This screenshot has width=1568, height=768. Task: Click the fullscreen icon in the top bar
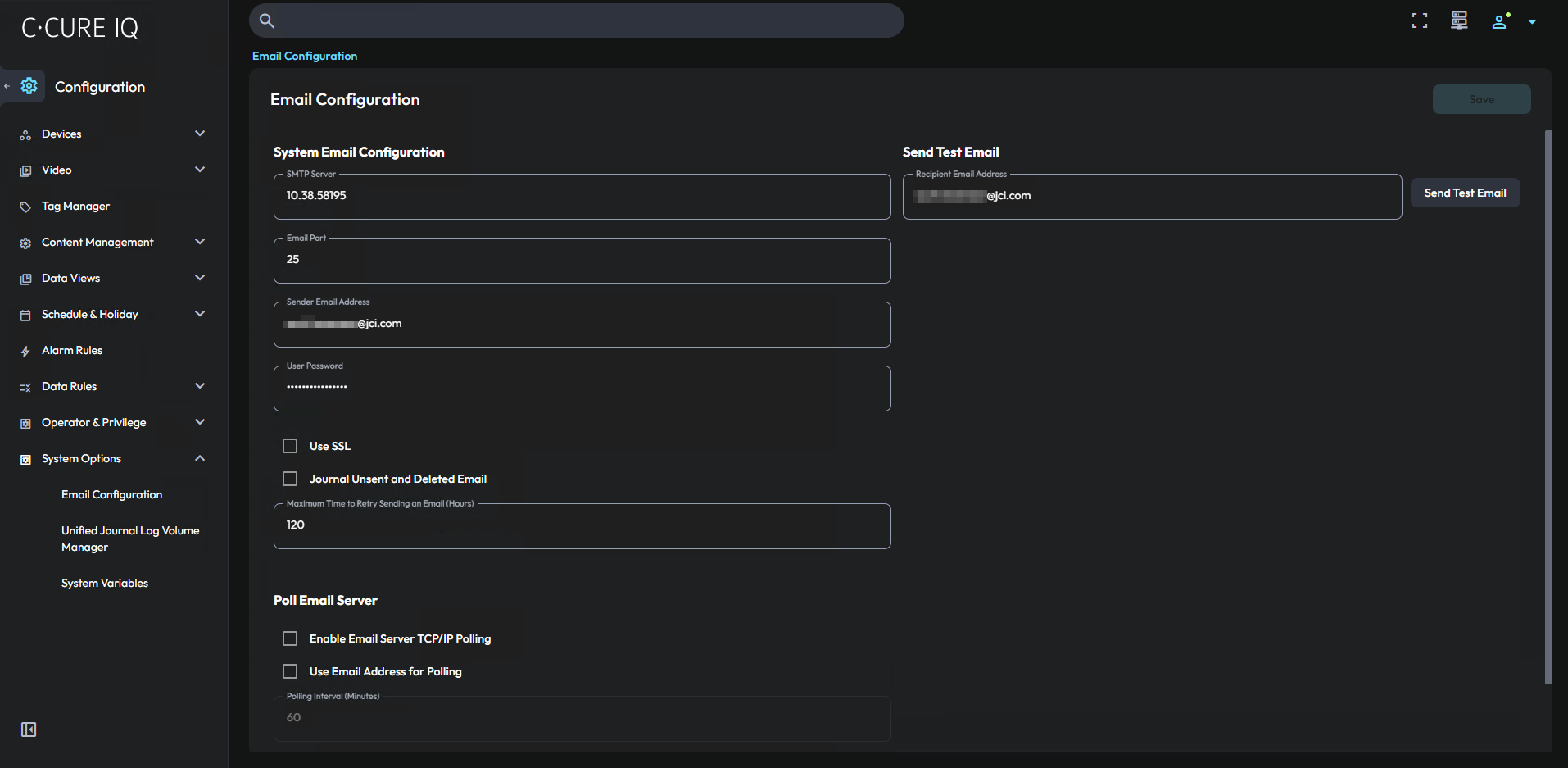click(x=1420, y=20)
